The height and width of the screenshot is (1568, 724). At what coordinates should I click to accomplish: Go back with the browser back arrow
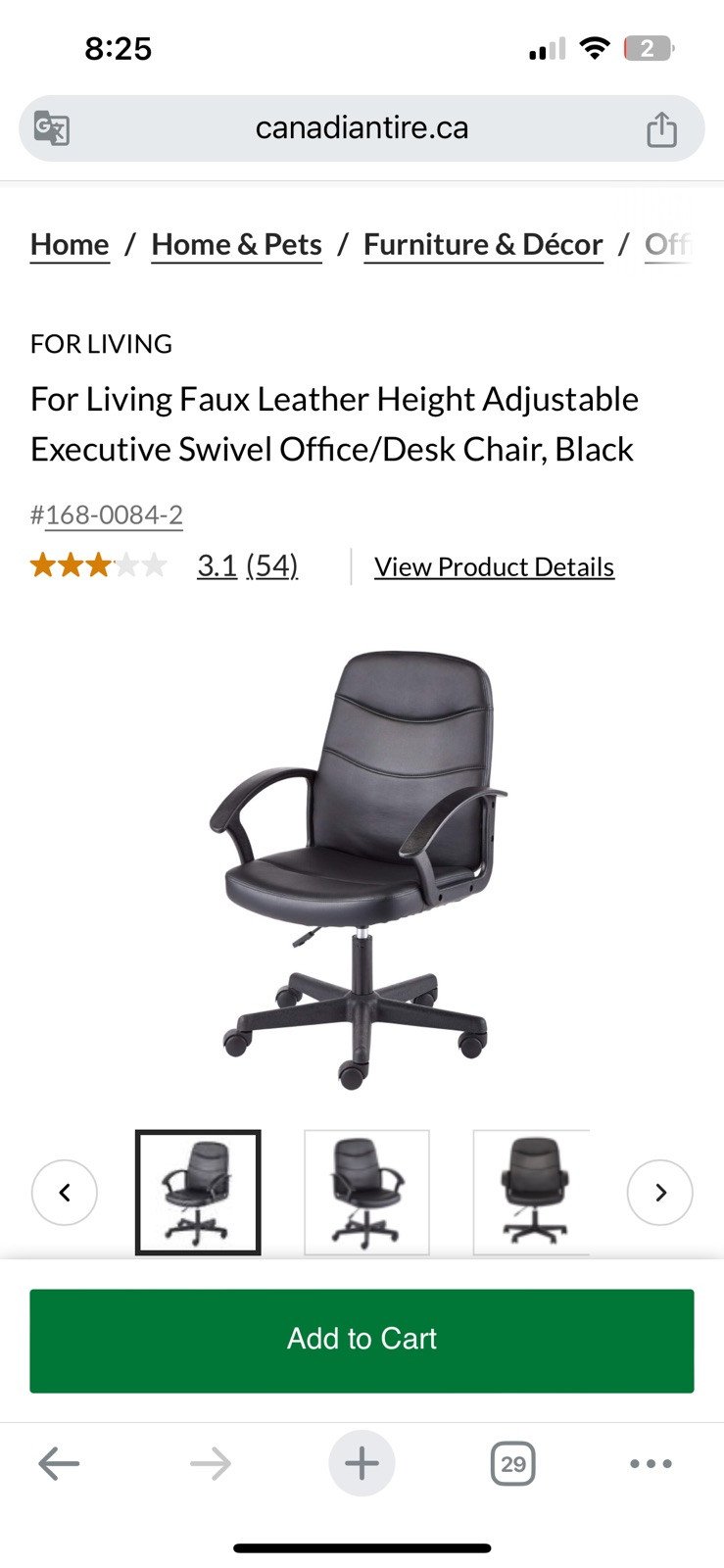pos(59,1464)
